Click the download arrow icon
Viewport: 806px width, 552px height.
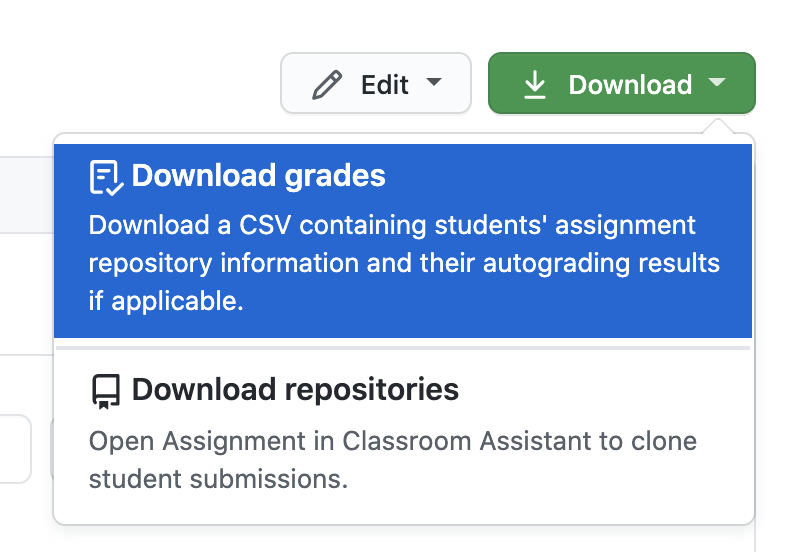pos(535,84)
